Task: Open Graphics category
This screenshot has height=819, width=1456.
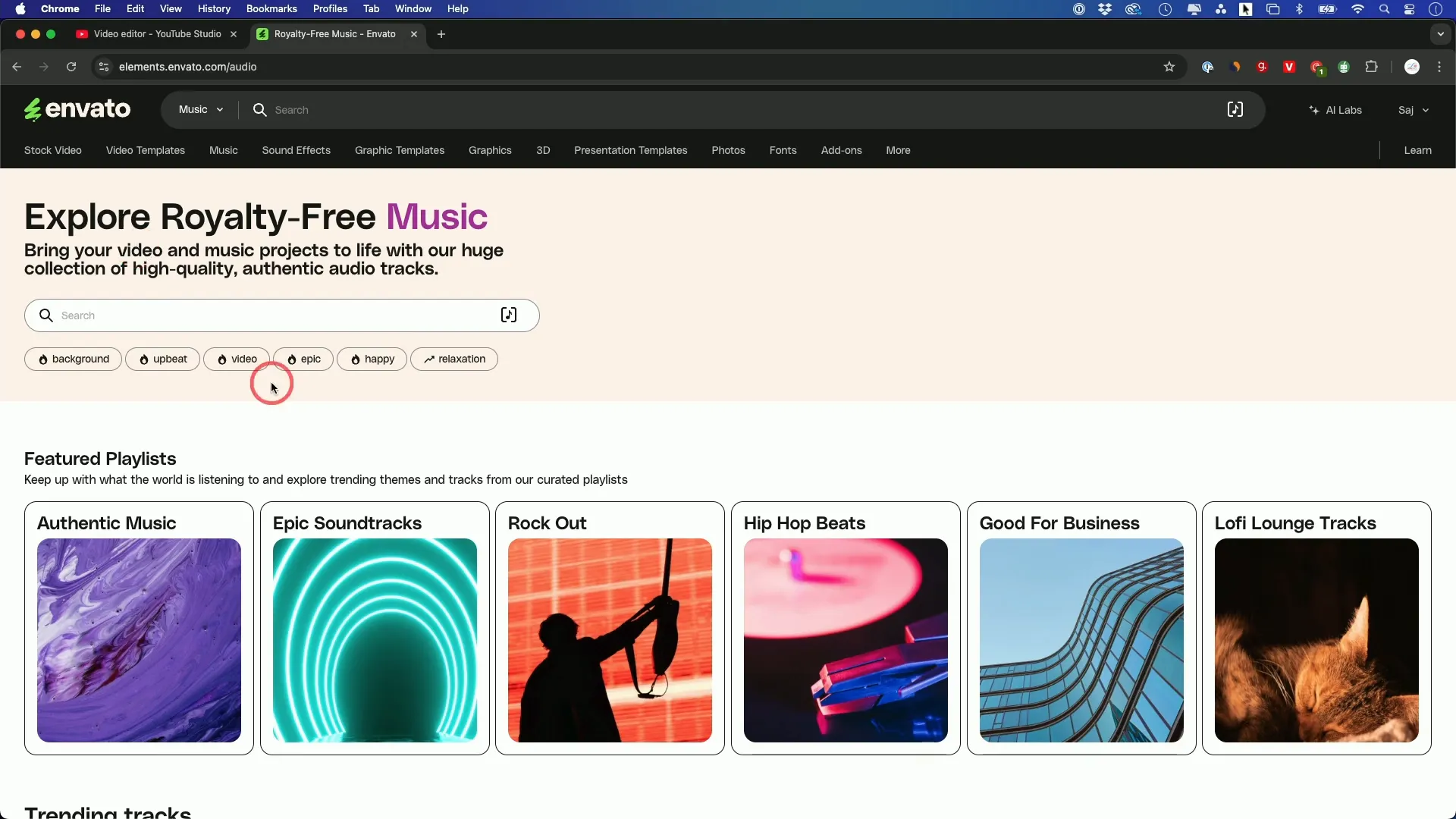Action: pos(490,150)
